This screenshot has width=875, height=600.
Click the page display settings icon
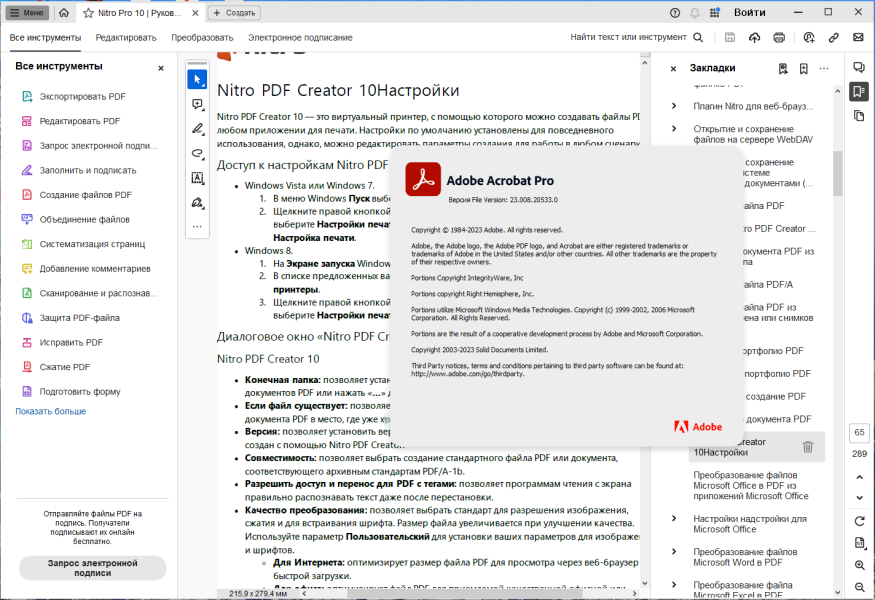(859, 543)
